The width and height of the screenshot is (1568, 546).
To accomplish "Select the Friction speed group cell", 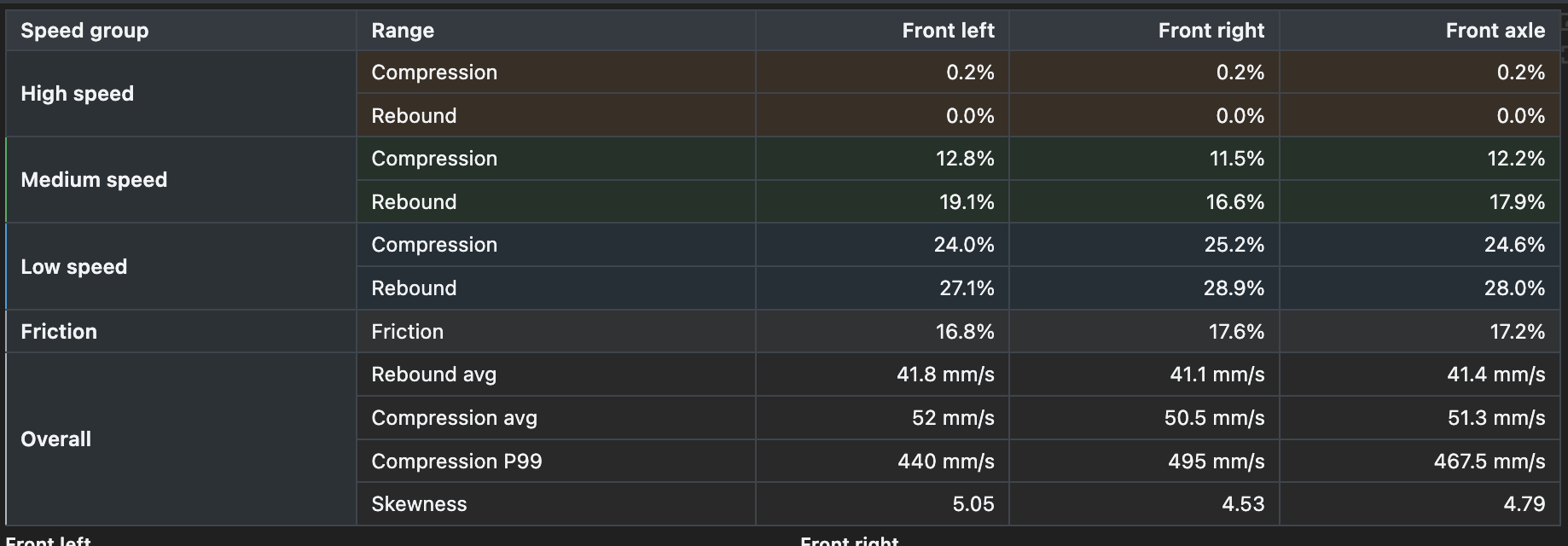I will (x=181, y=331).
